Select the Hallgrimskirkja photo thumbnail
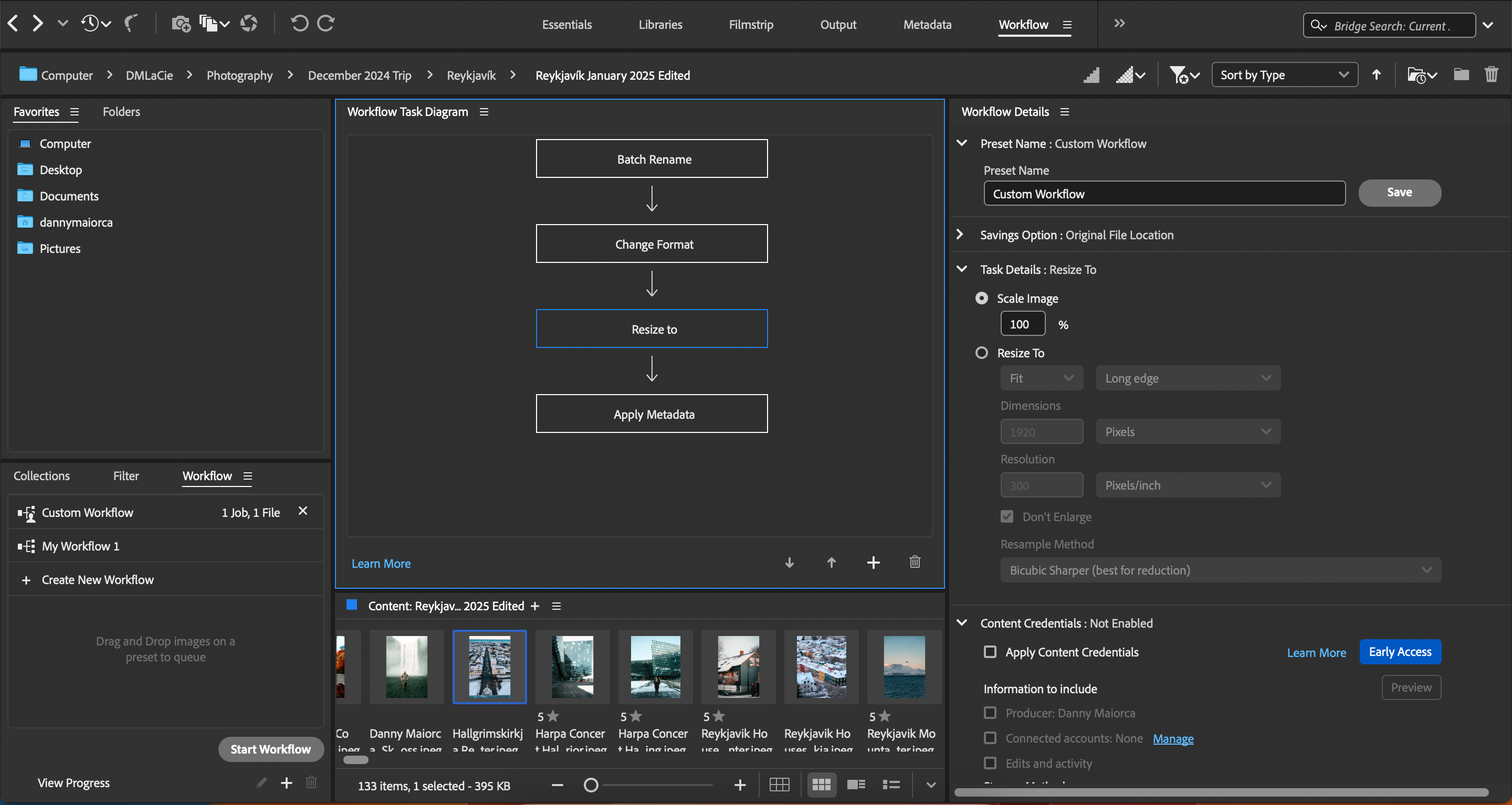Image resolution: width=1512 pixels, height=805 pixels. (489, 666)
